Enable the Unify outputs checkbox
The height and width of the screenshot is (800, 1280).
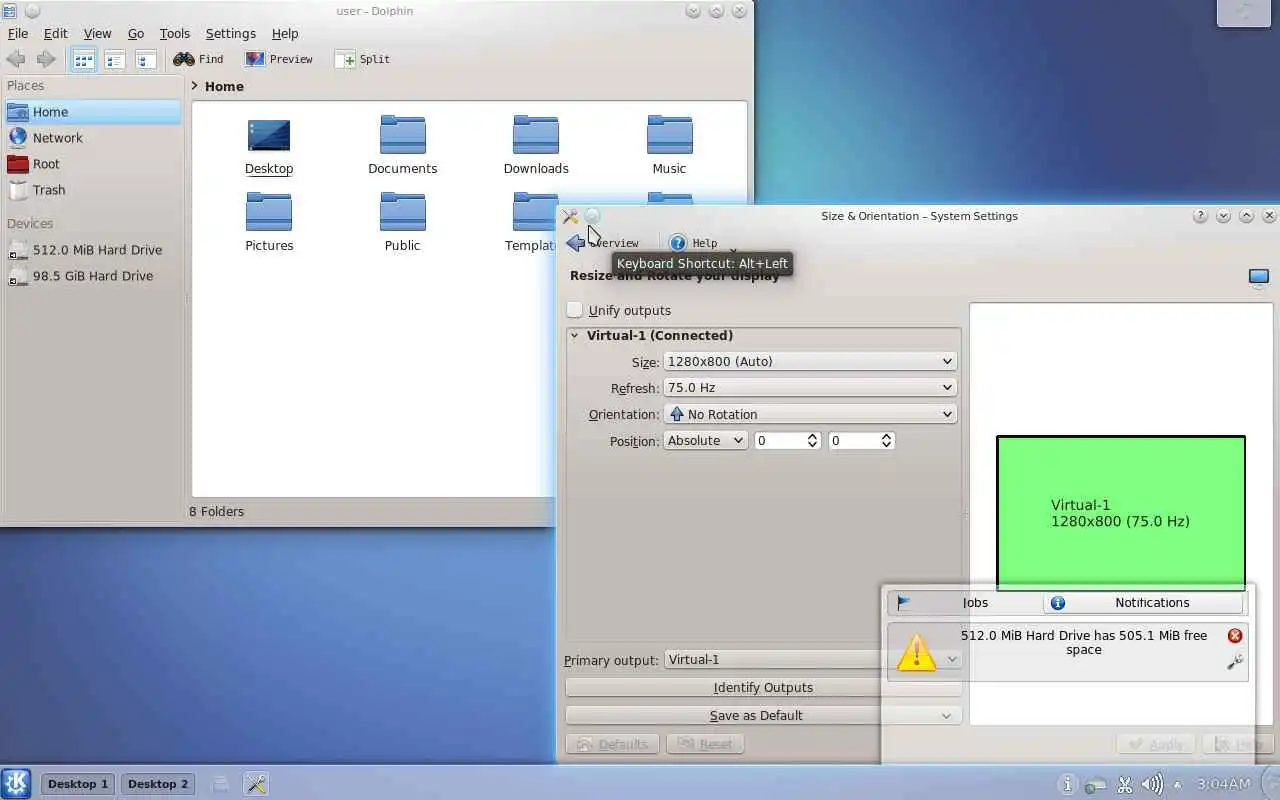[575, 310]
